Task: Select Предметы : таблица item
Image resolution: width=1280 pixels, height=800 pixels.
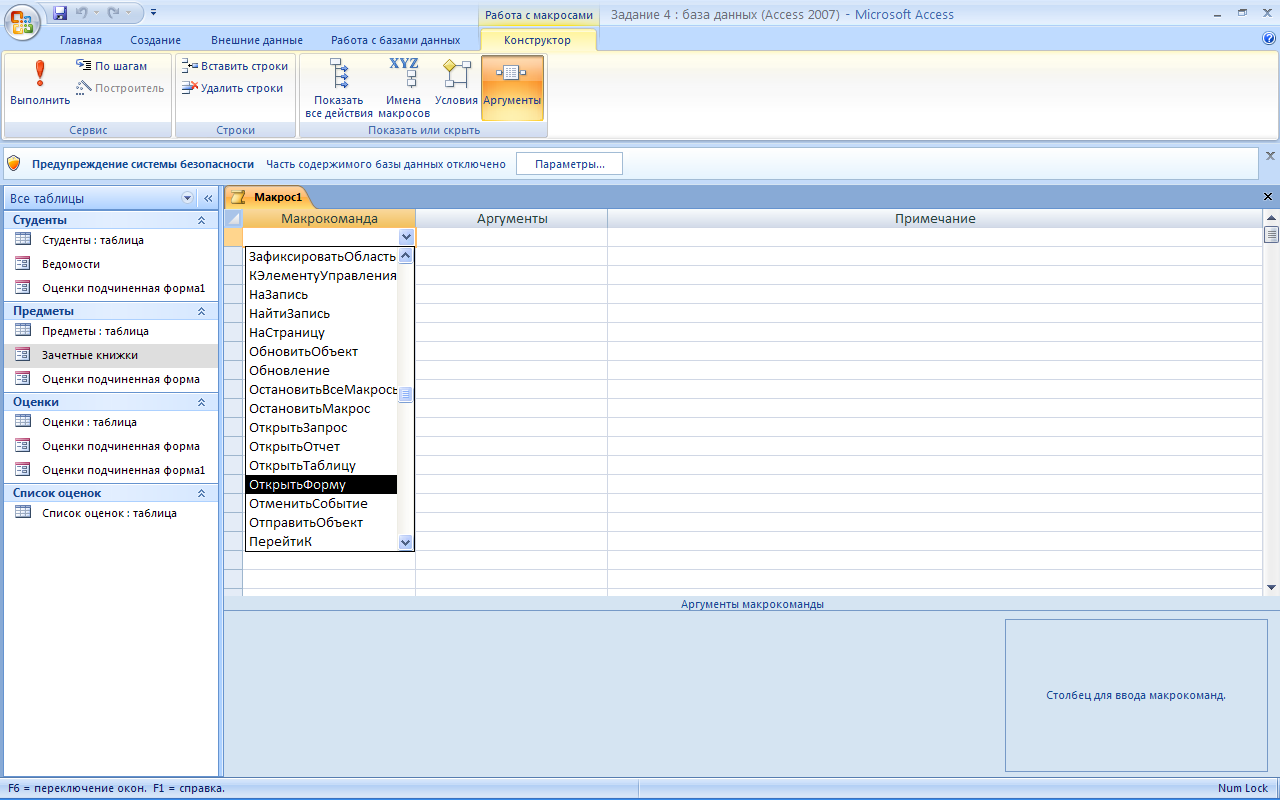Action: (x=111, y=331)
